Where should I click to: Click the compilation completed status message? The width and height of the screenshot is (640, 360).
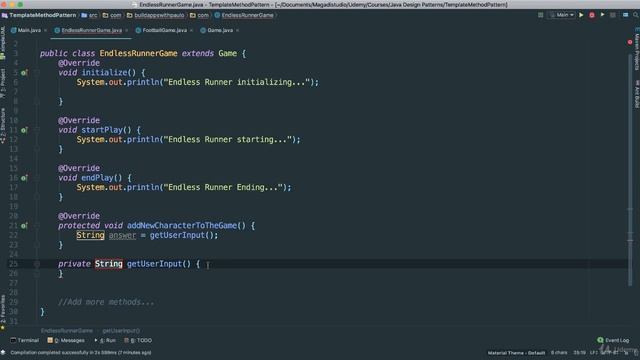coord(80,353)
